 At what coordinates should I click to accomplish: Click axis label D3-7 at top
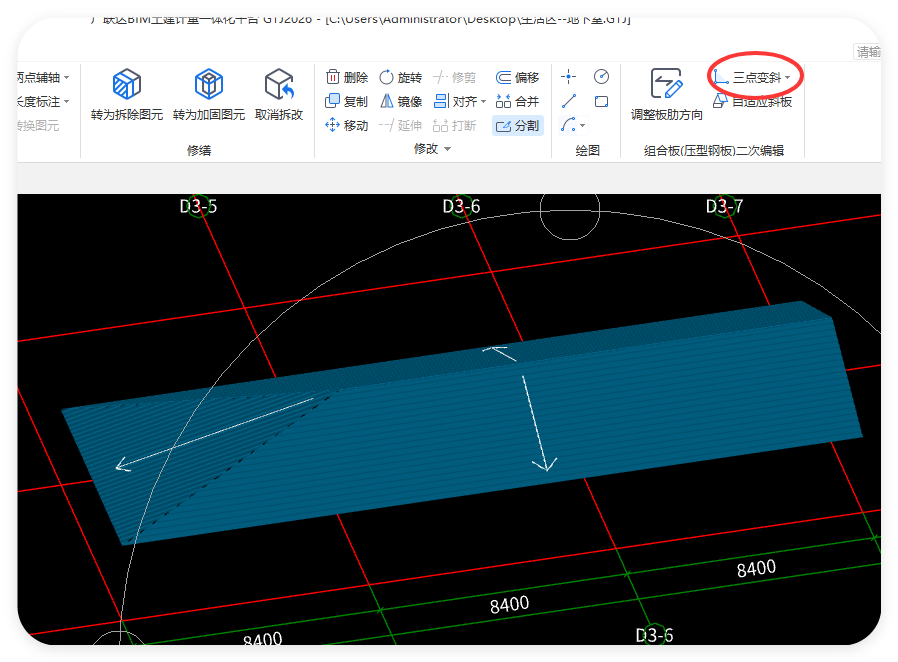tap(724, 206)
